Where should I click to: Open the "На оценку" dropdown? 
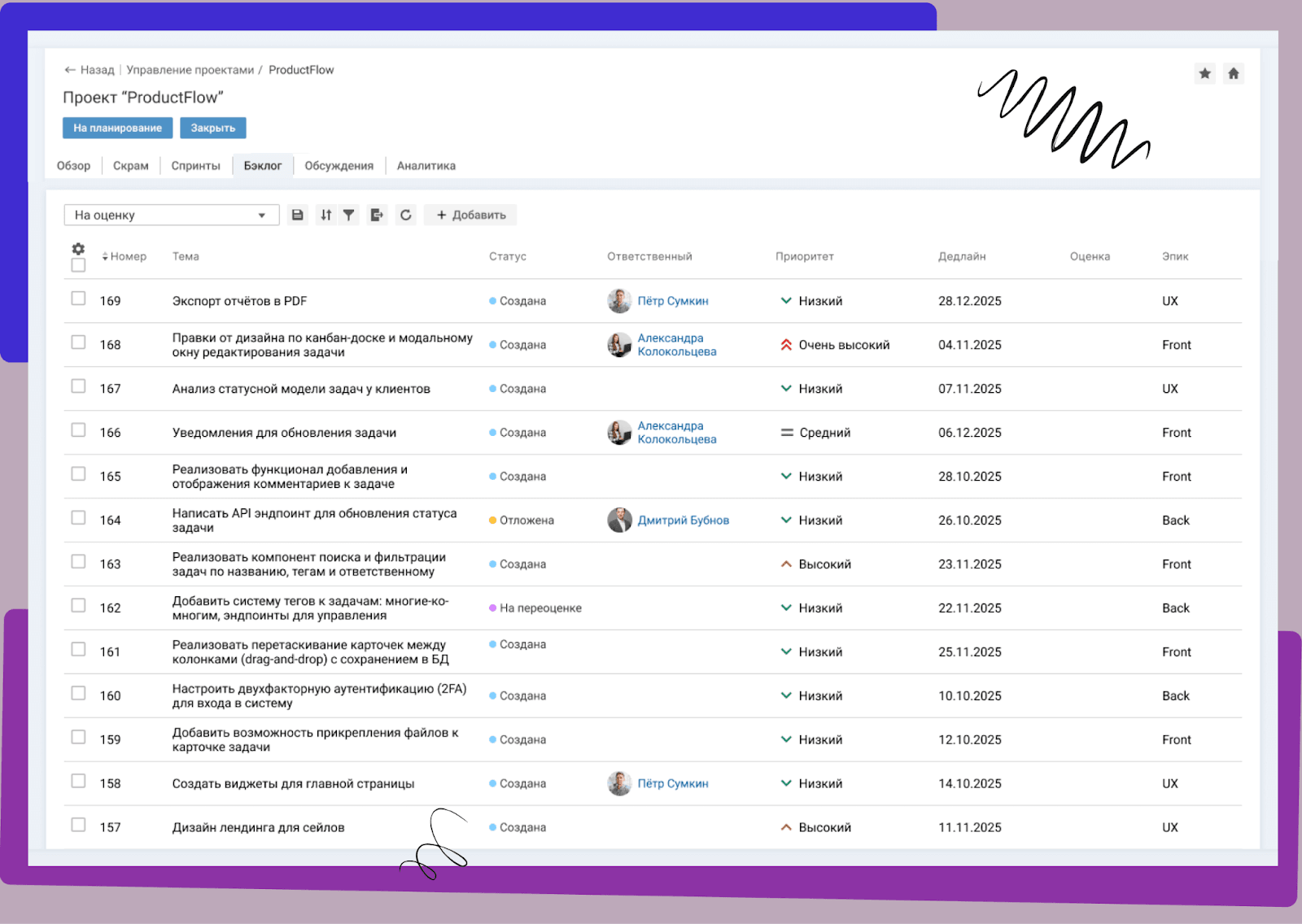click(171, 215)
